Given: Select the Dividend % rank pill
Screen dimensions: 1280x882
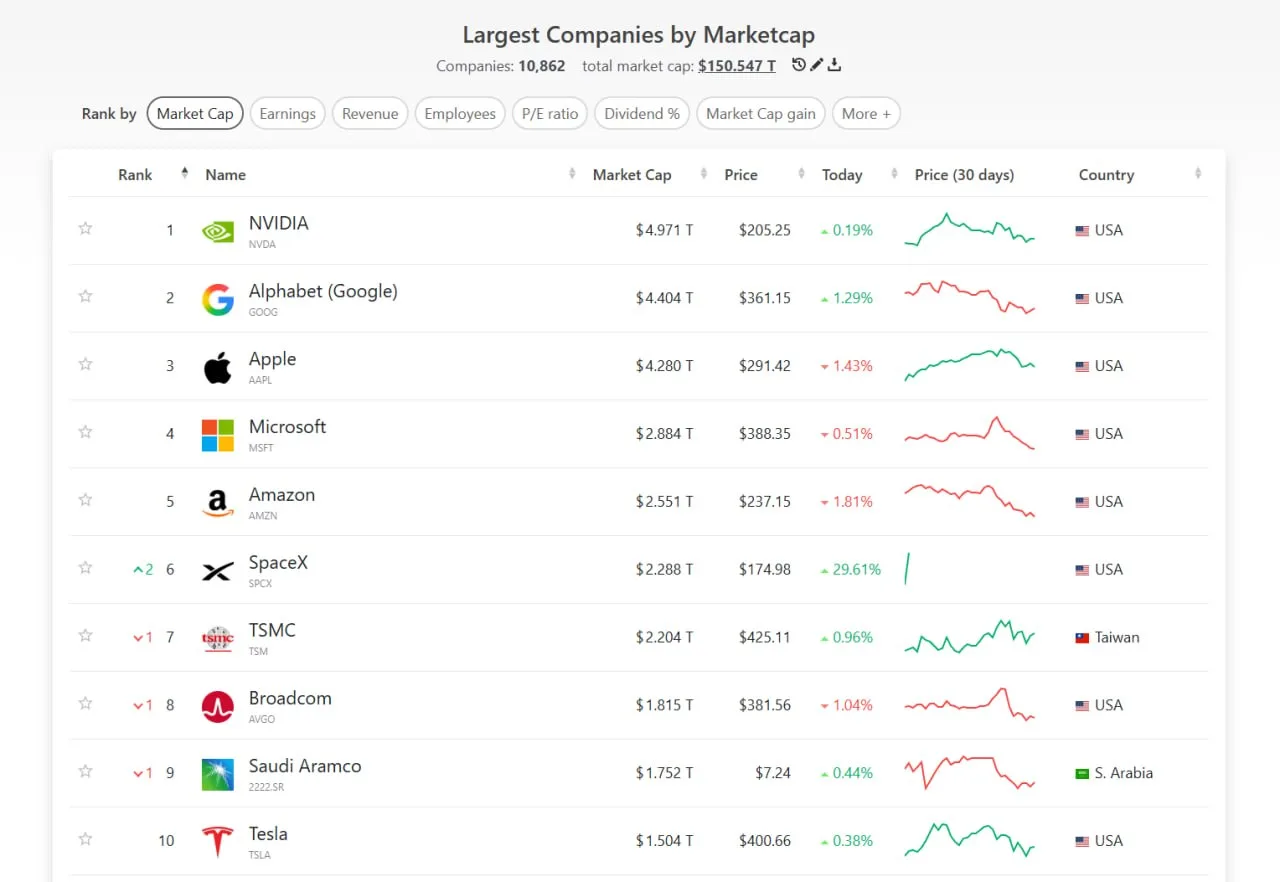Looking at the screenshot, I should tap(642, 113).
